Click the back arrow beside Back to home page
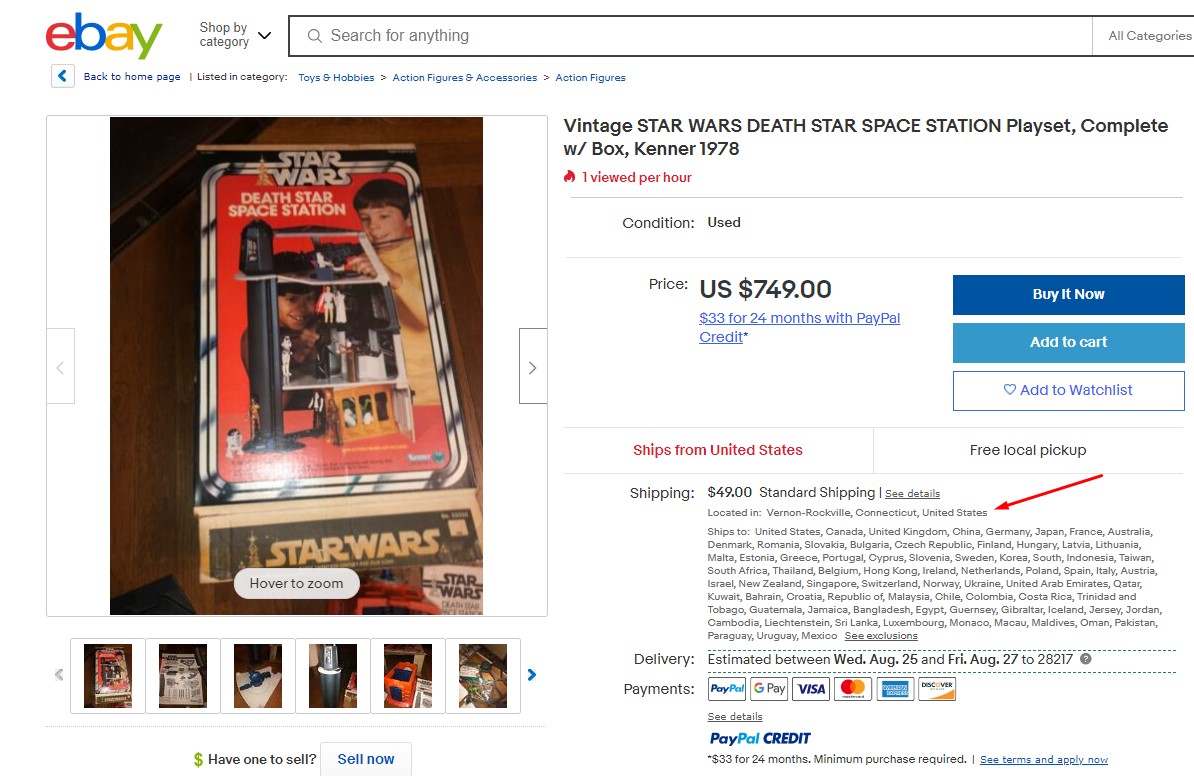Image resolution: width=1194 pixels, height=776 pixels. pyautogui.click(x=62, y=76)
